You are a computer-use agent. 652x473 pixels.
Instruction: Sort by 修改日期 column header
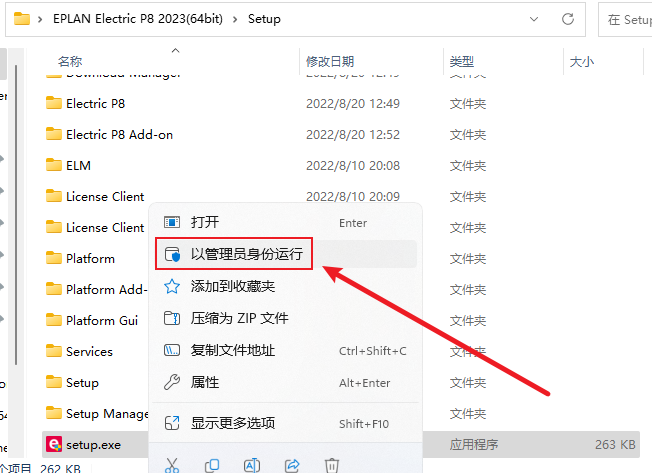click(x=330, y=62)
